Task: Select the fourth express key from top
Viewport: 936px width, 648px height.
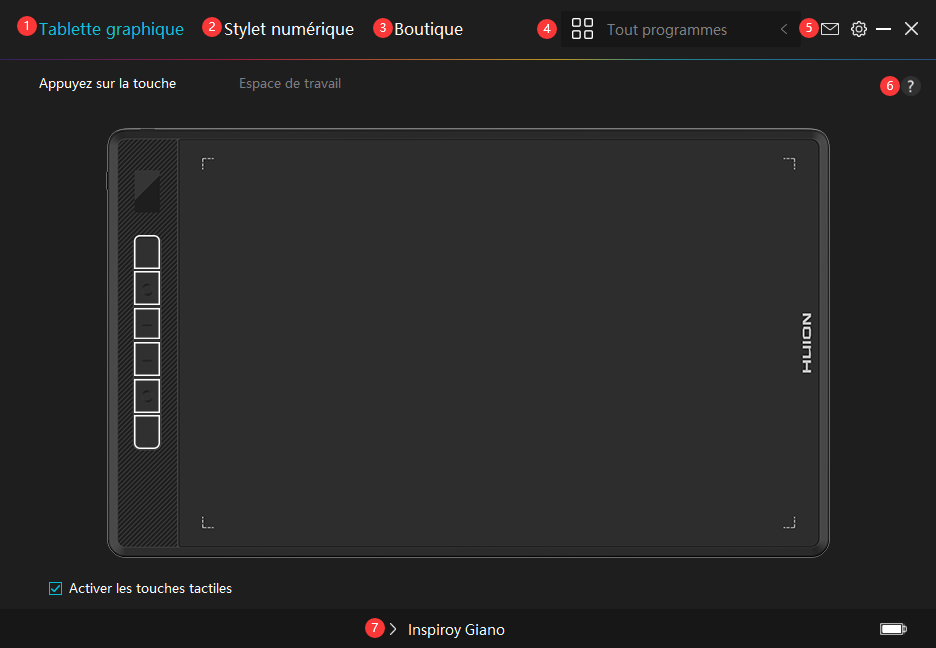Action: tap(147, 359)
